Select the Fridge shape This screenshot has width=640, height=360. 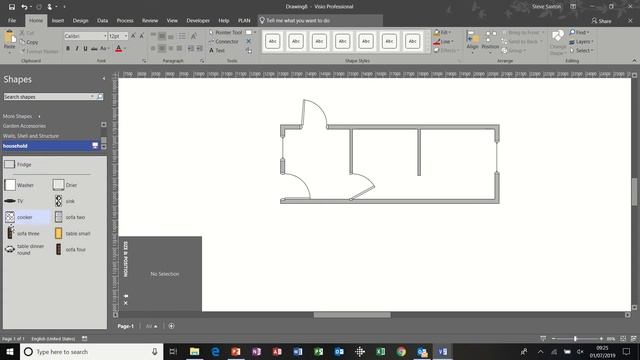[18, 164]
